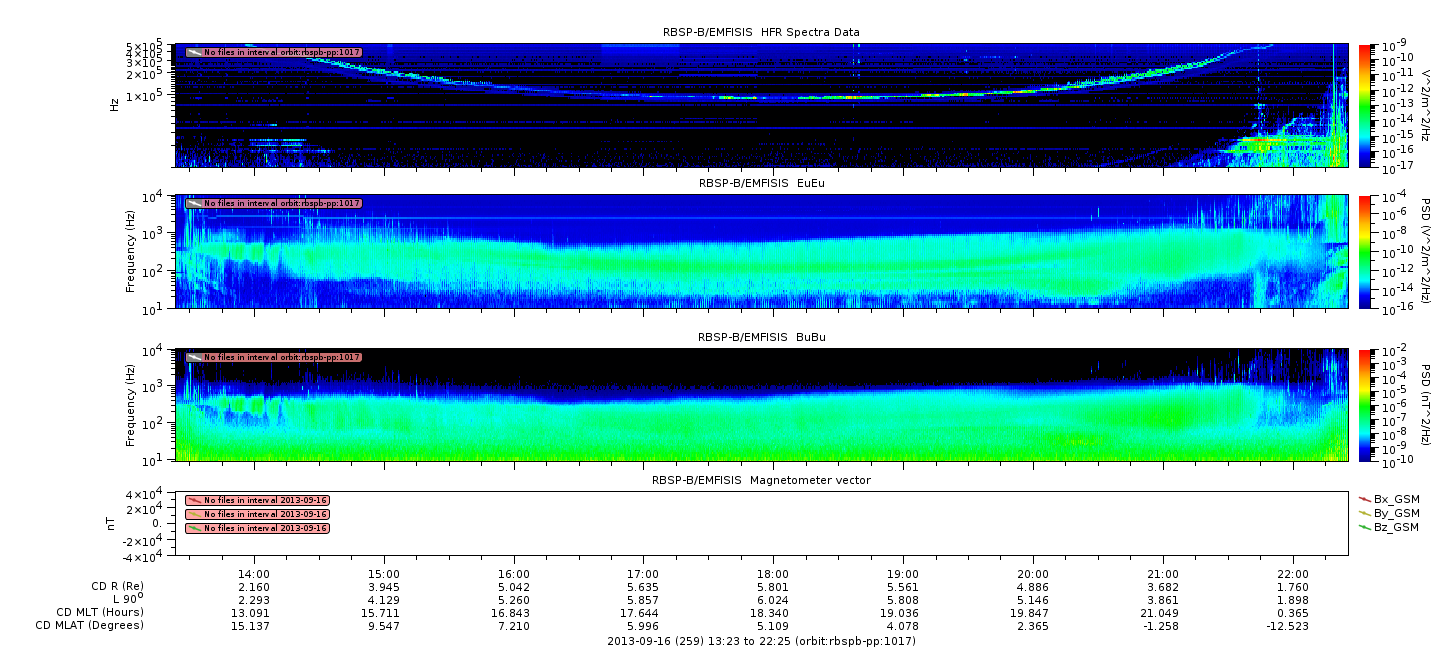Image resolution: width=1447 pixels, height=658 pixels.
Task: Click the warning icon in the HFR Spectra panel
Action: [194, 52]
